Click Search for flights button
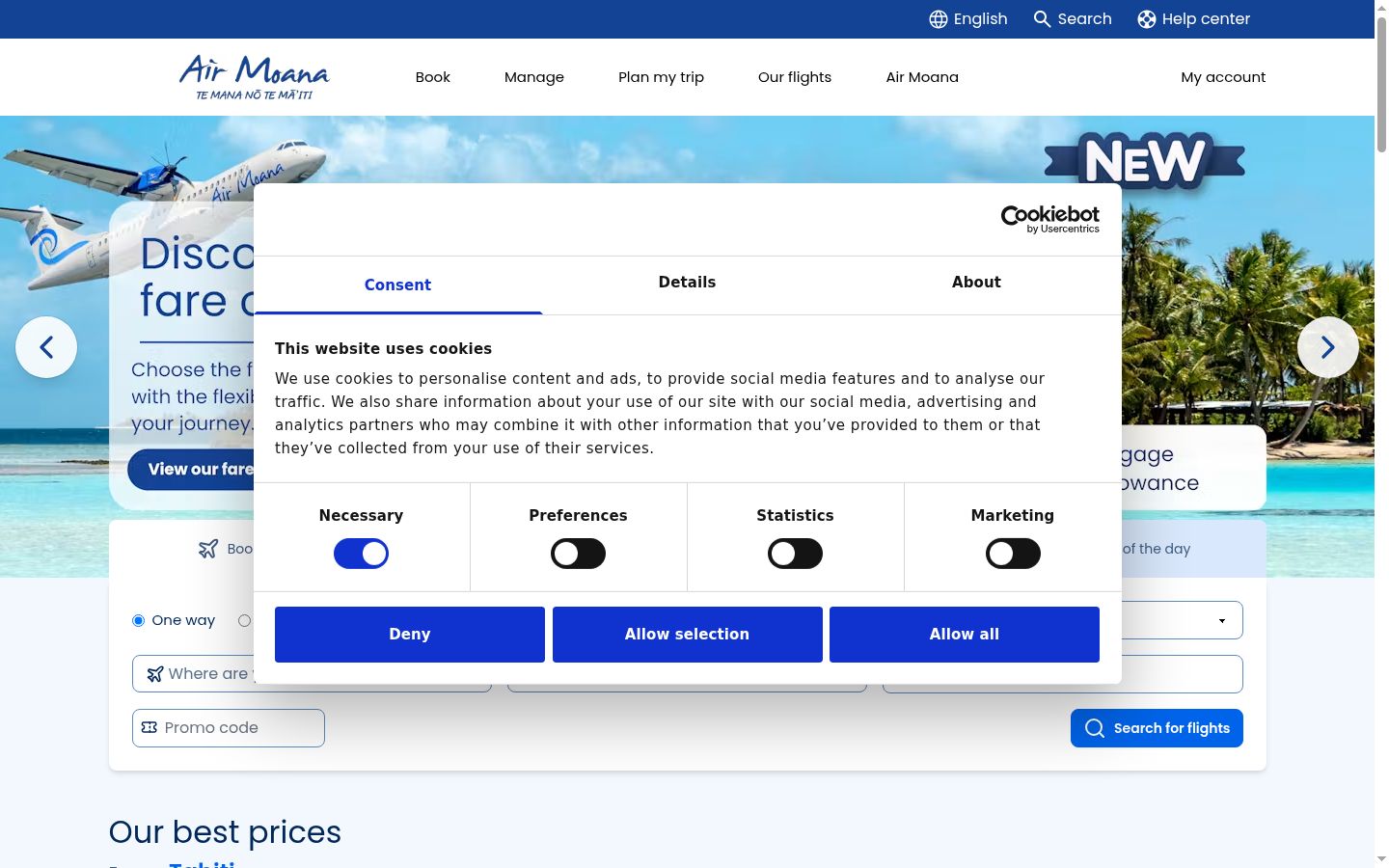Screen dimensions: 1389x868 (1157, 728)
